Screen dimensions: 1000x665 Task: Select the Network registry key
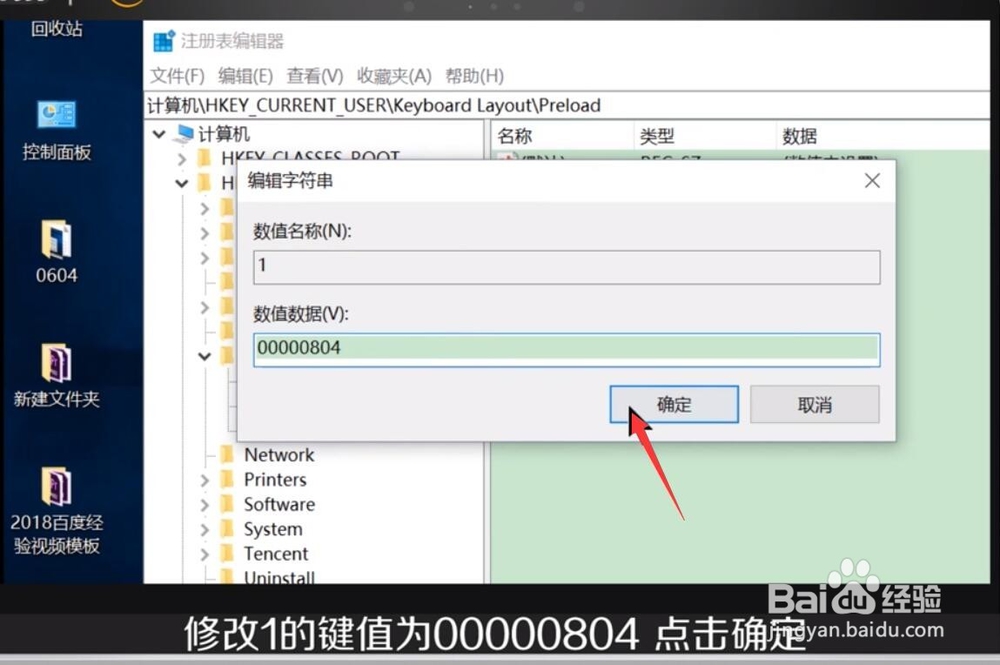click(x=279, y=455)
